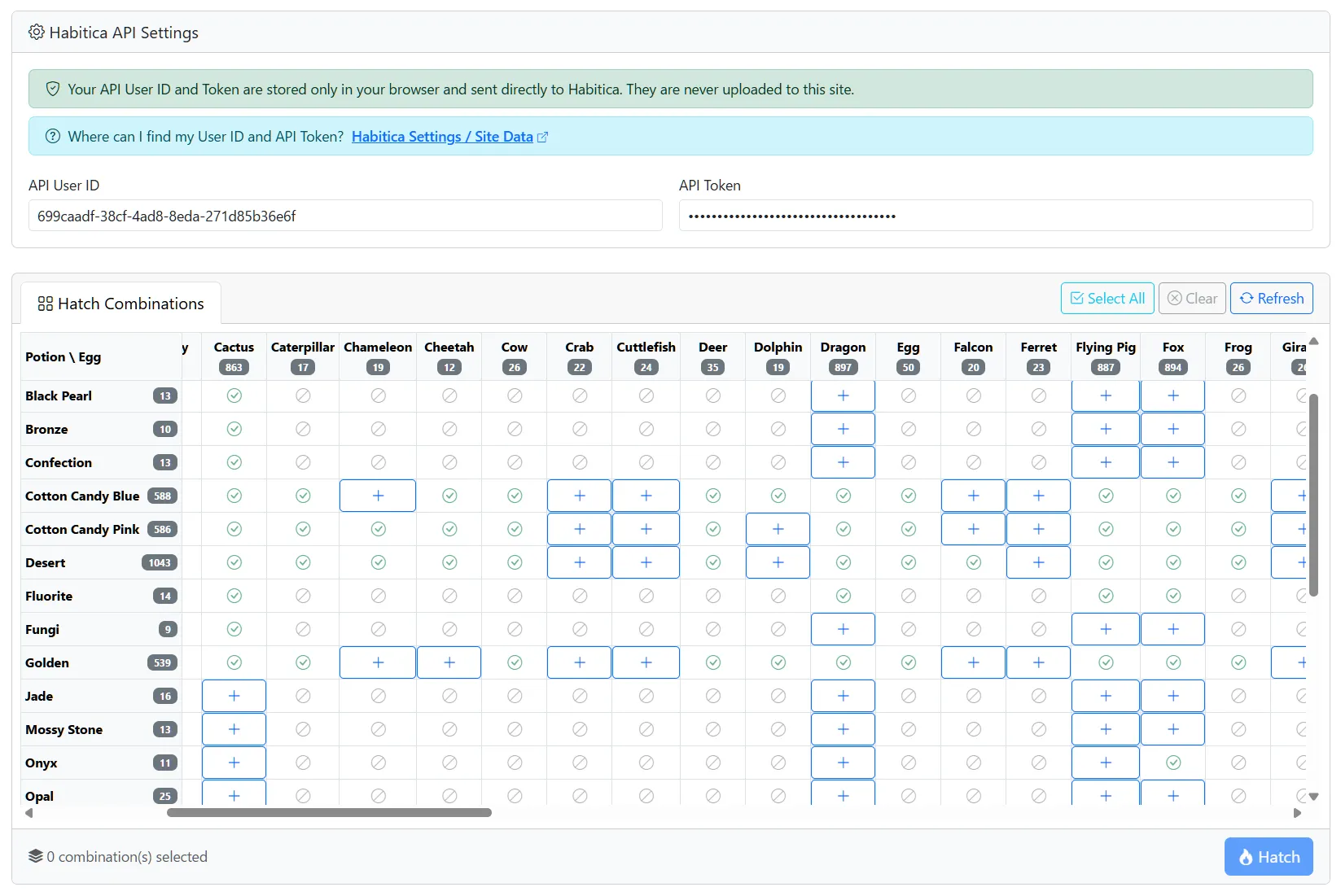
Task: Select the Confection and Fox combination
Action: point(1173,462)
